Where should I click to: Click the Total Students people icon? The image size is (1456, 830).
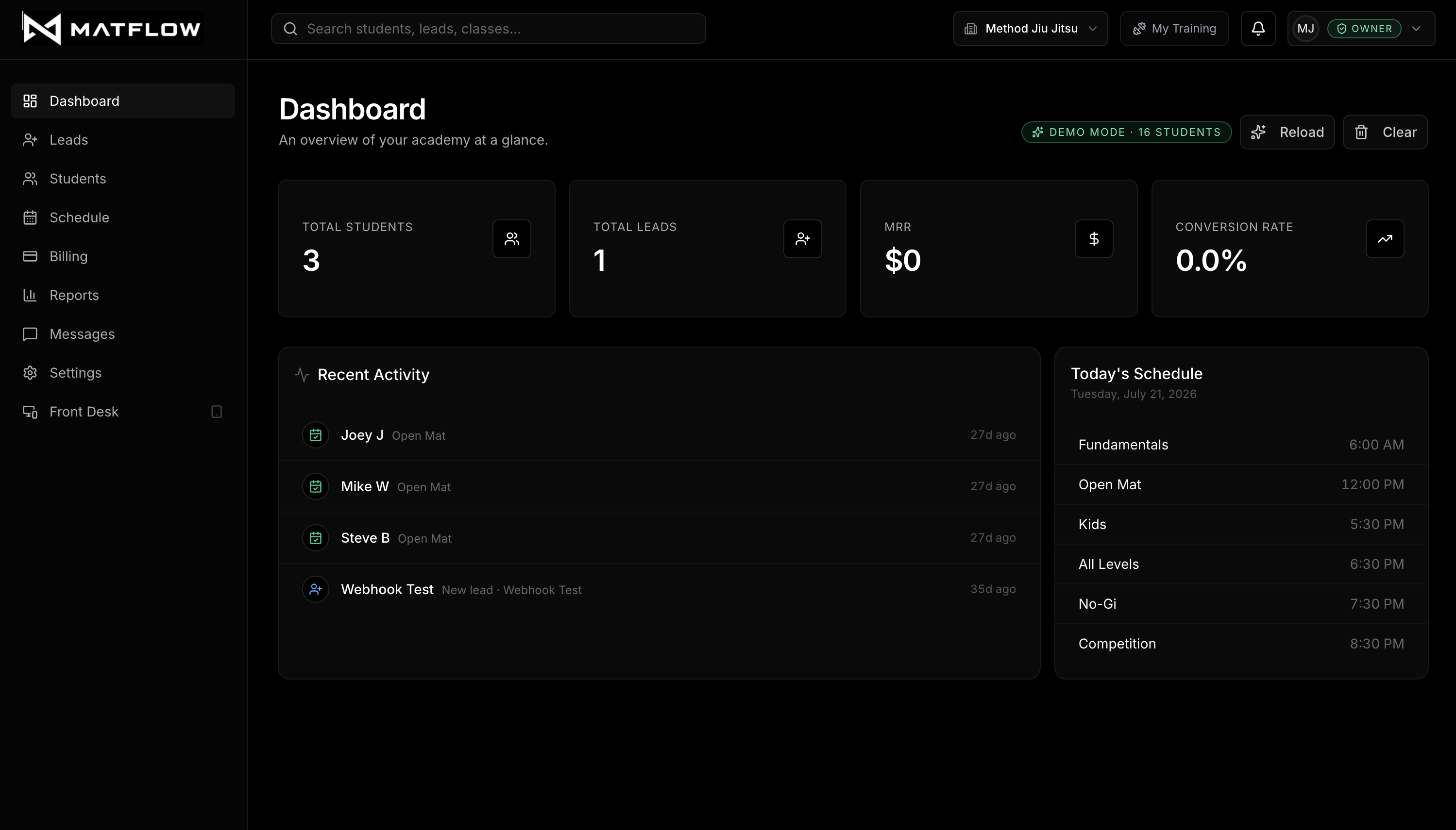coord(511,239)
